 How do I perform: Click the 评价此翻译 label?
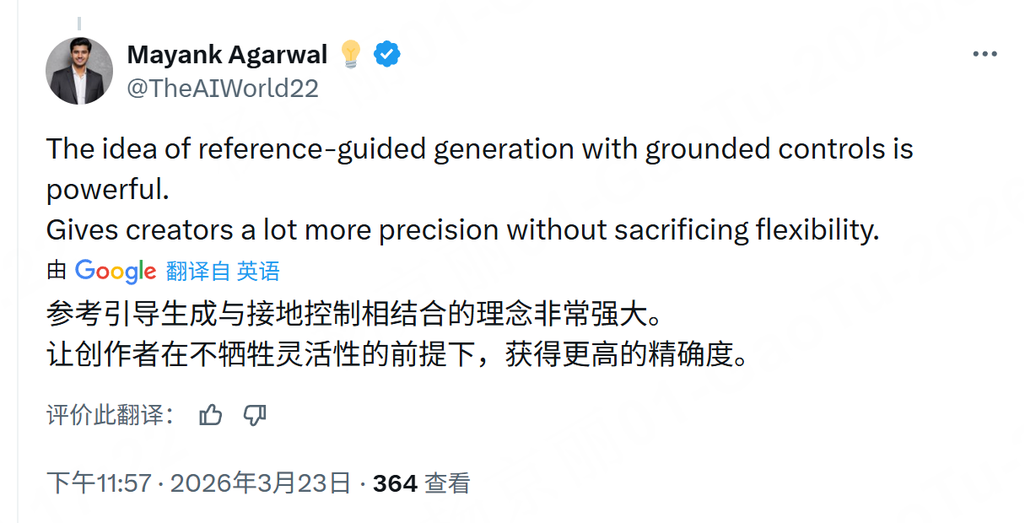coord(111,415)
